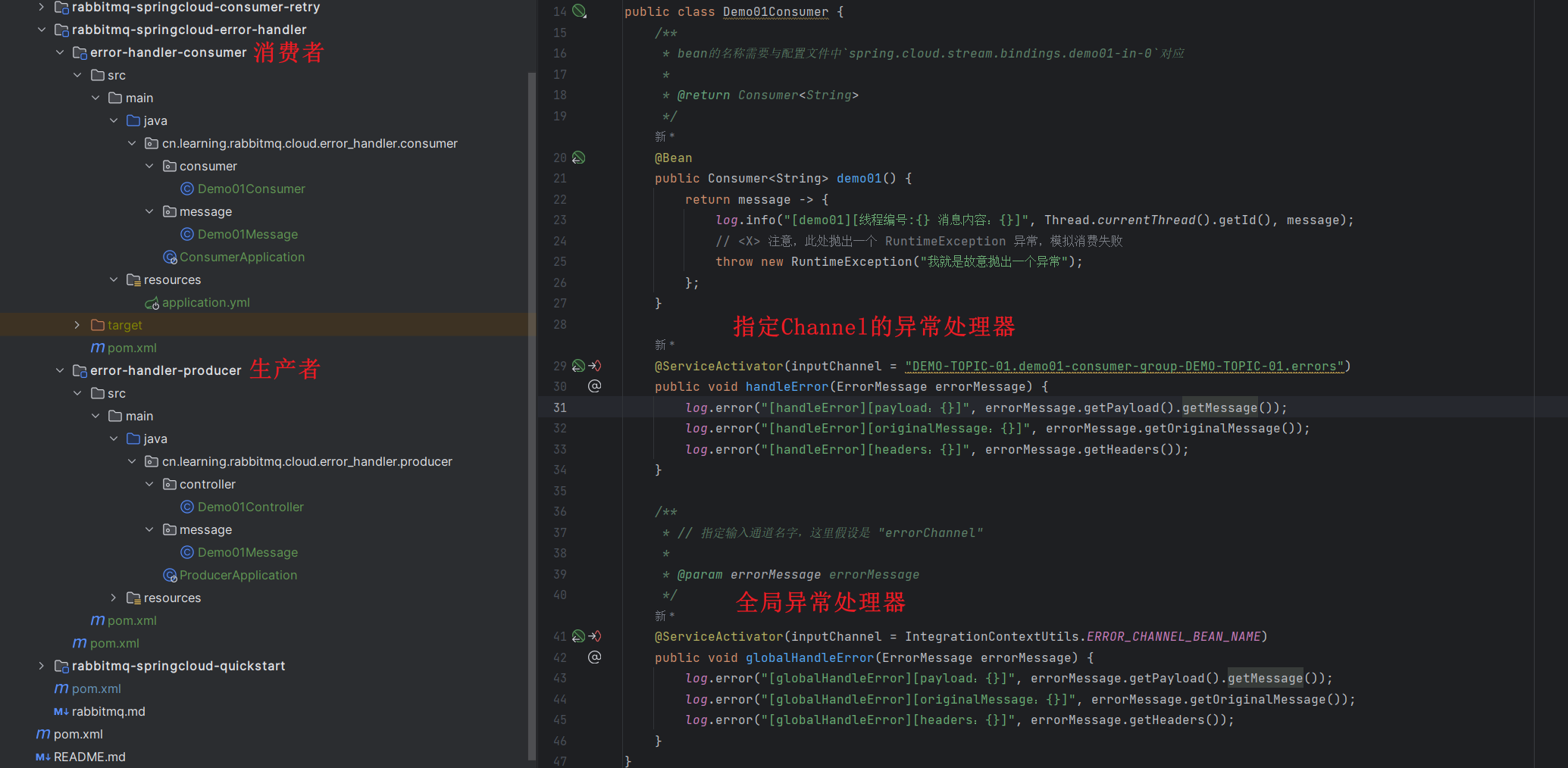1568x768 pixels.
Task: Click the inputChannel errors string link on line 29
Action: click(x=1124, y=367)
